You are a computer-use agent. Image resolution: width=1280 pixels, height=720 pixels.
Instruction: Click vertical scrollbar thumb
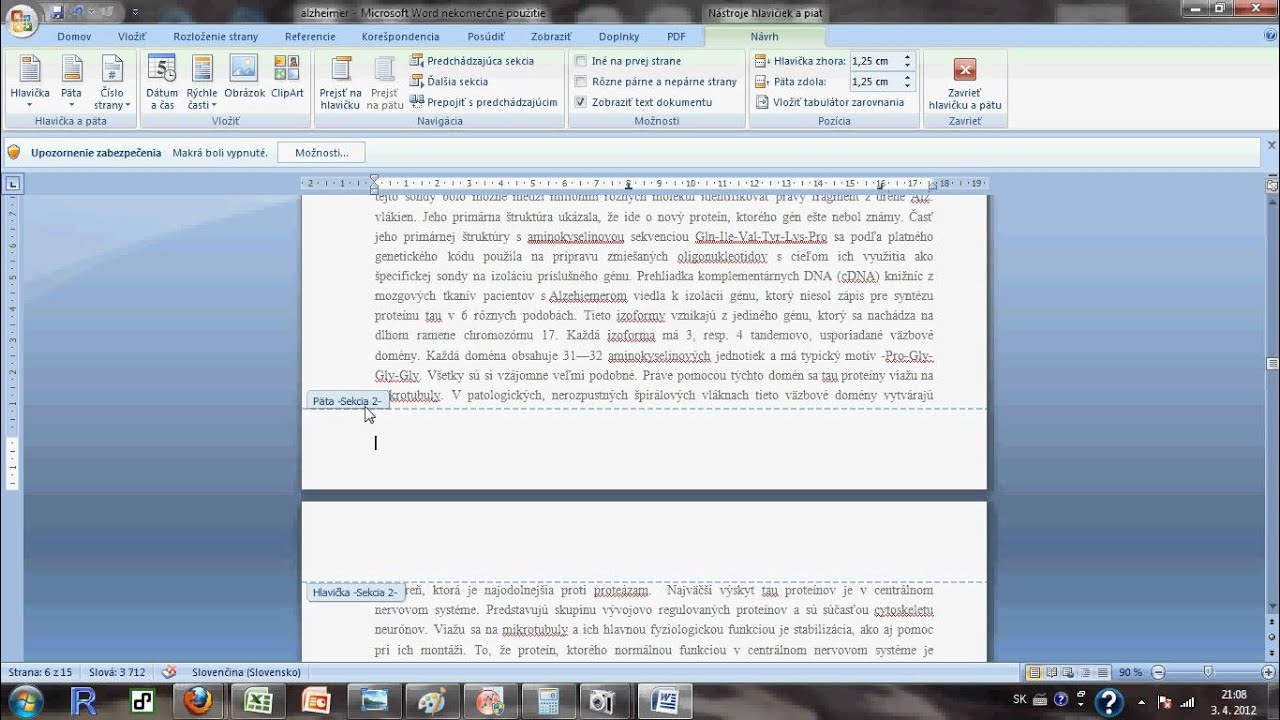1272,363
